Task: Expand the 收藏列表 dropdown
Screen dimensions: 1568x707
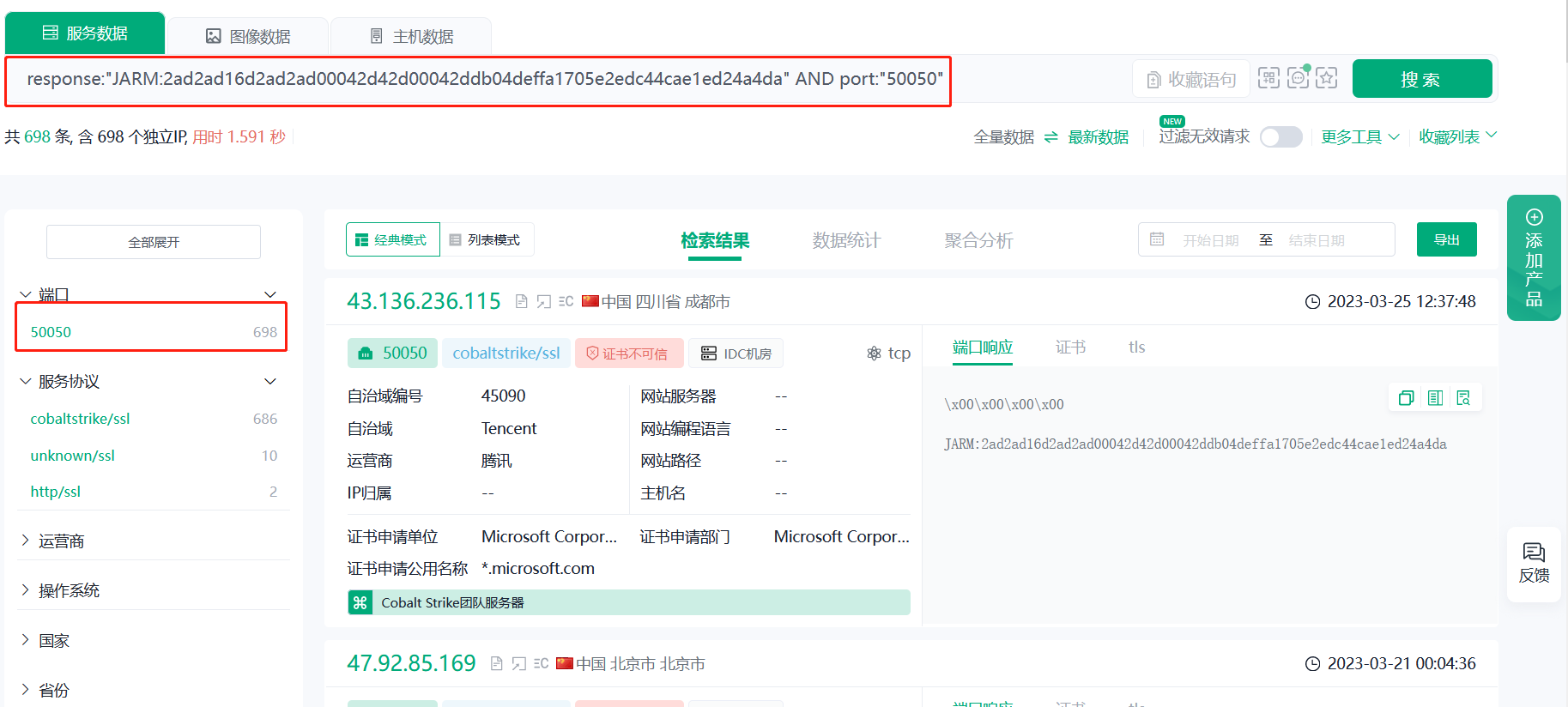Action: 1457,137
